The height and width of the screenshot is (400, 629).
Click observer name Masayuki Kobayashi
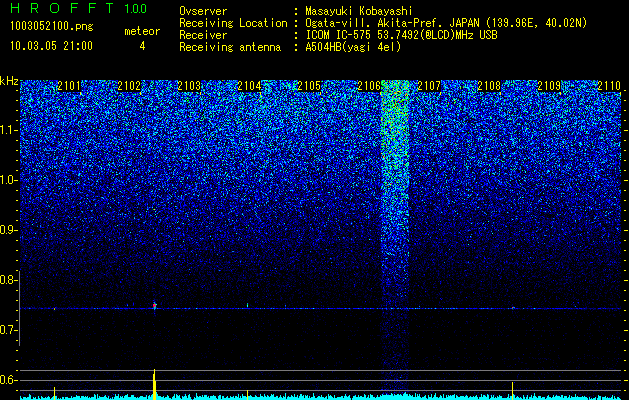[x=359, y=11]
